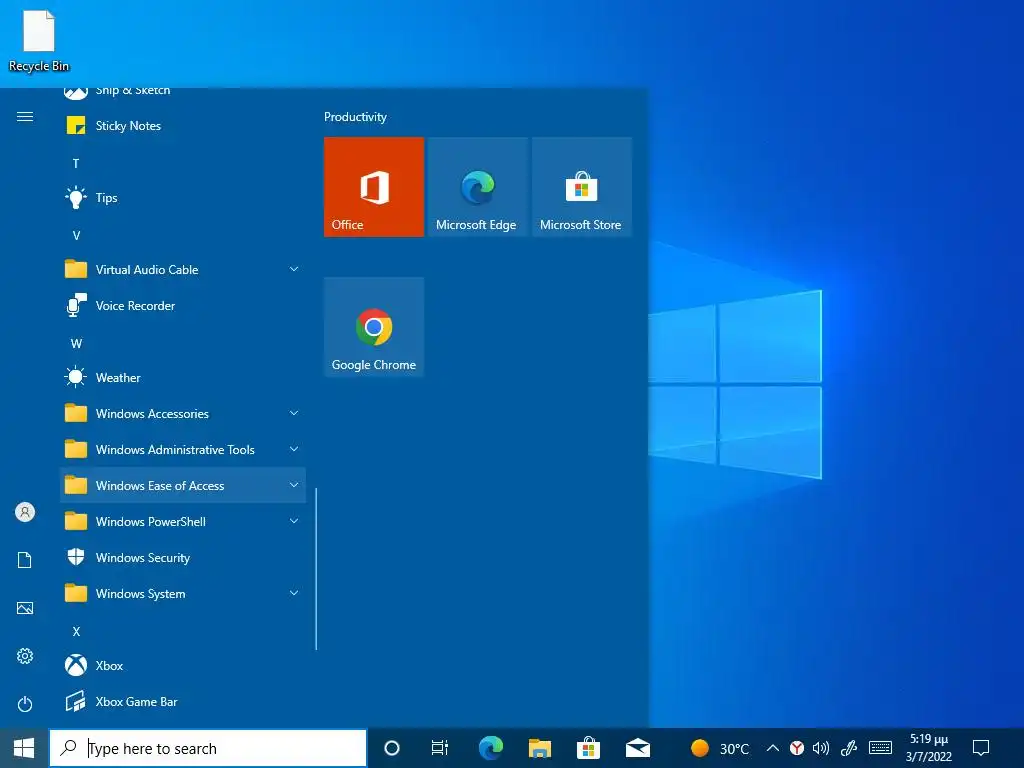This screenshot has width=1024, height=768.
Task: Open Xbox Game Bar
Action: (x=182, y=701)
